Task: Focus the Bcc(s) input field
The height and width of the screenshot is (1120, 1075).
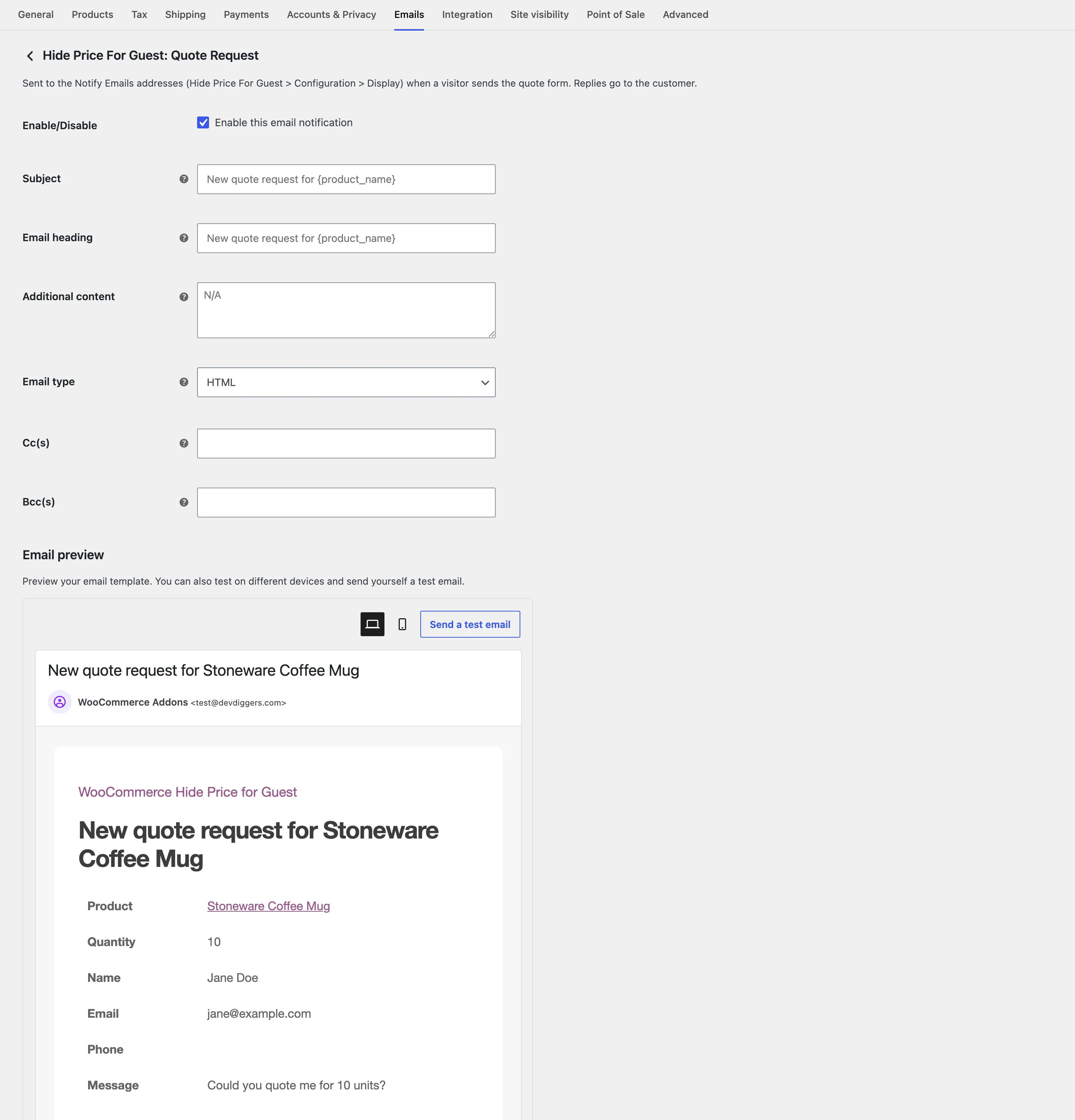Action: click(x=346, y=502)
